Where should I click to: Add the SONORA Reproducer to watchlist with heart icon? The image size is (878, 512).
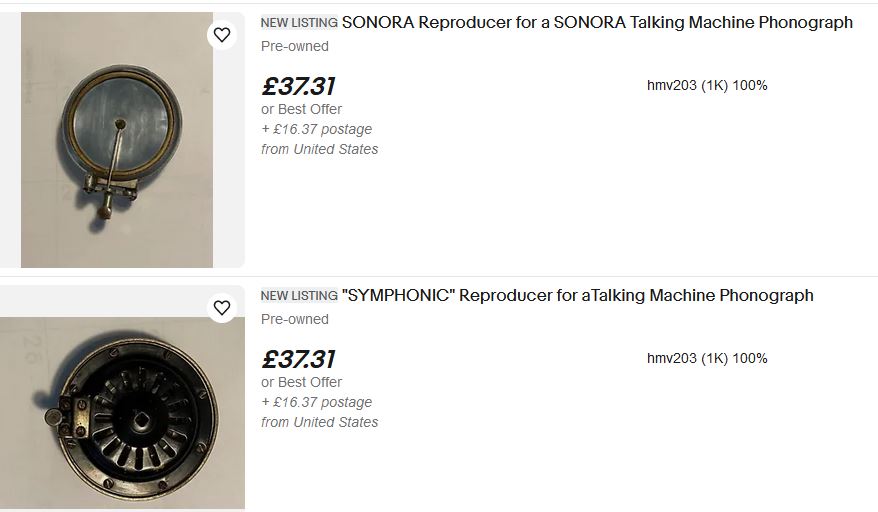[x=222, y=35]
